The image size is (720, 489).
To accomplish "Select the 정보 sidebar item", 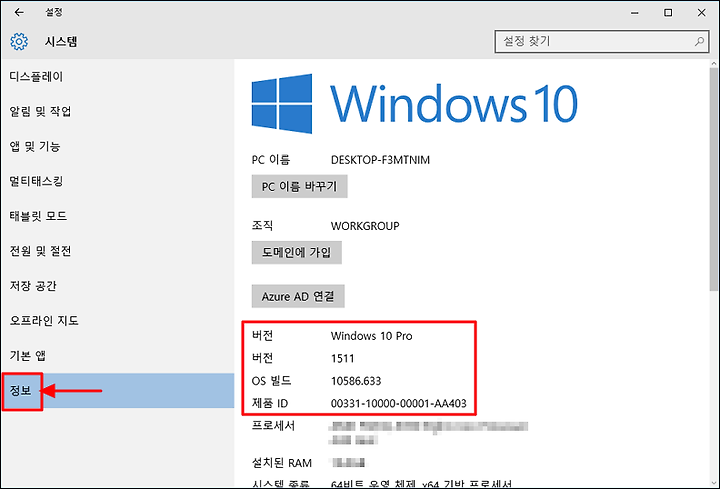I will click(118, 391).
